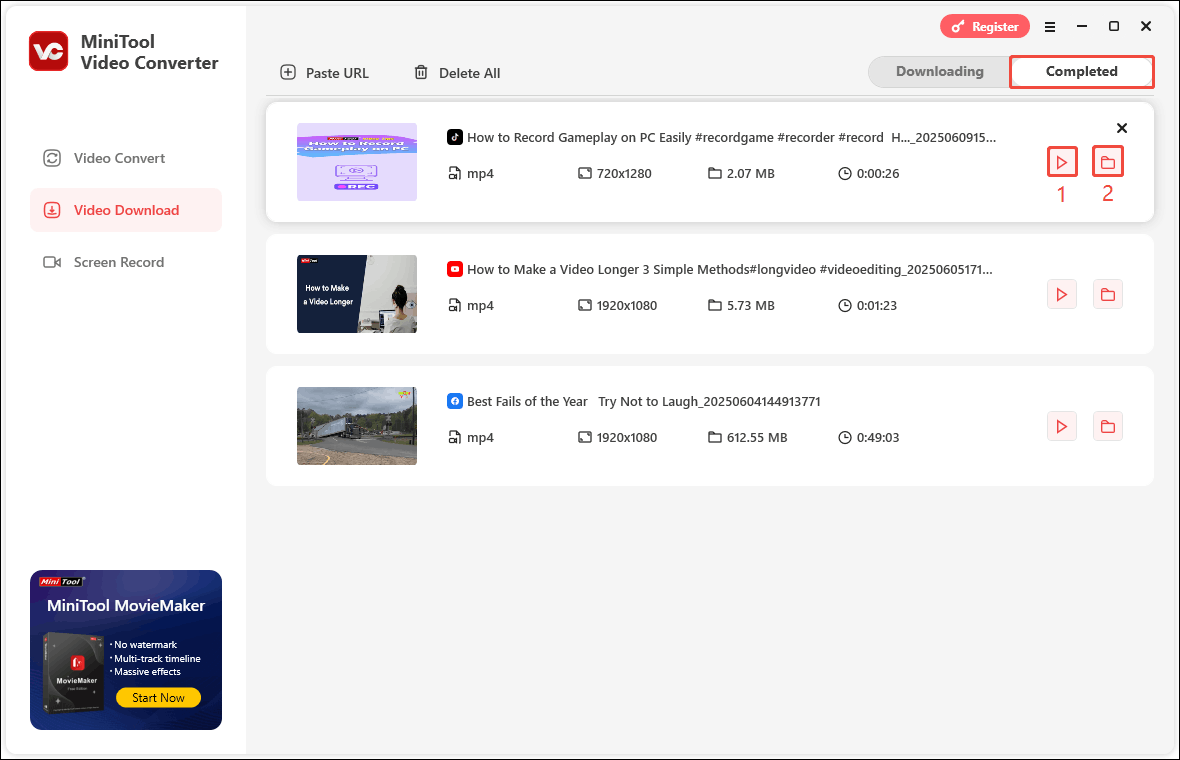Click the Screen Record camera icon

click(x=52, y=262)
